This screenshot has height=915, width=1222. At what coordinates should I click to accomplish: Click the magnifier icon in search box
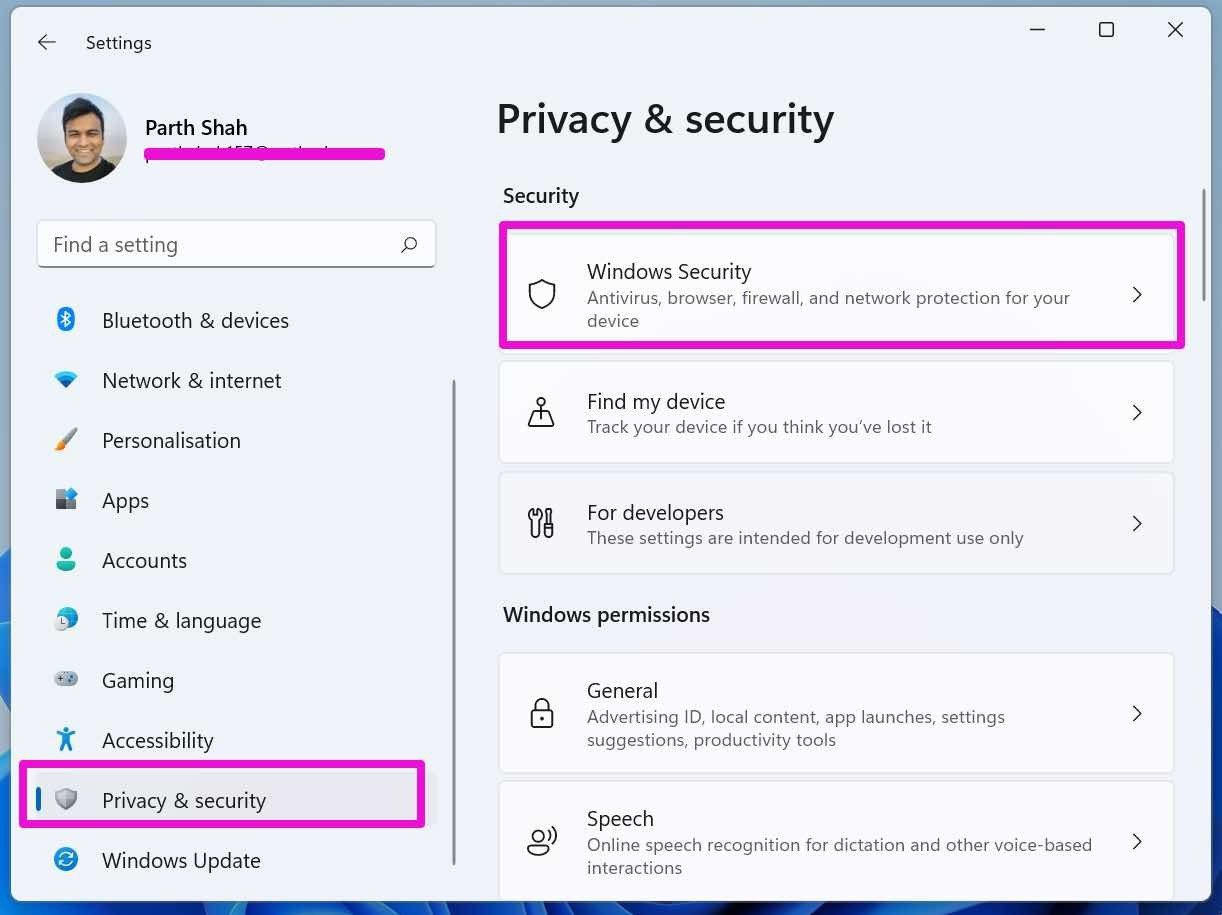point(409,244)
